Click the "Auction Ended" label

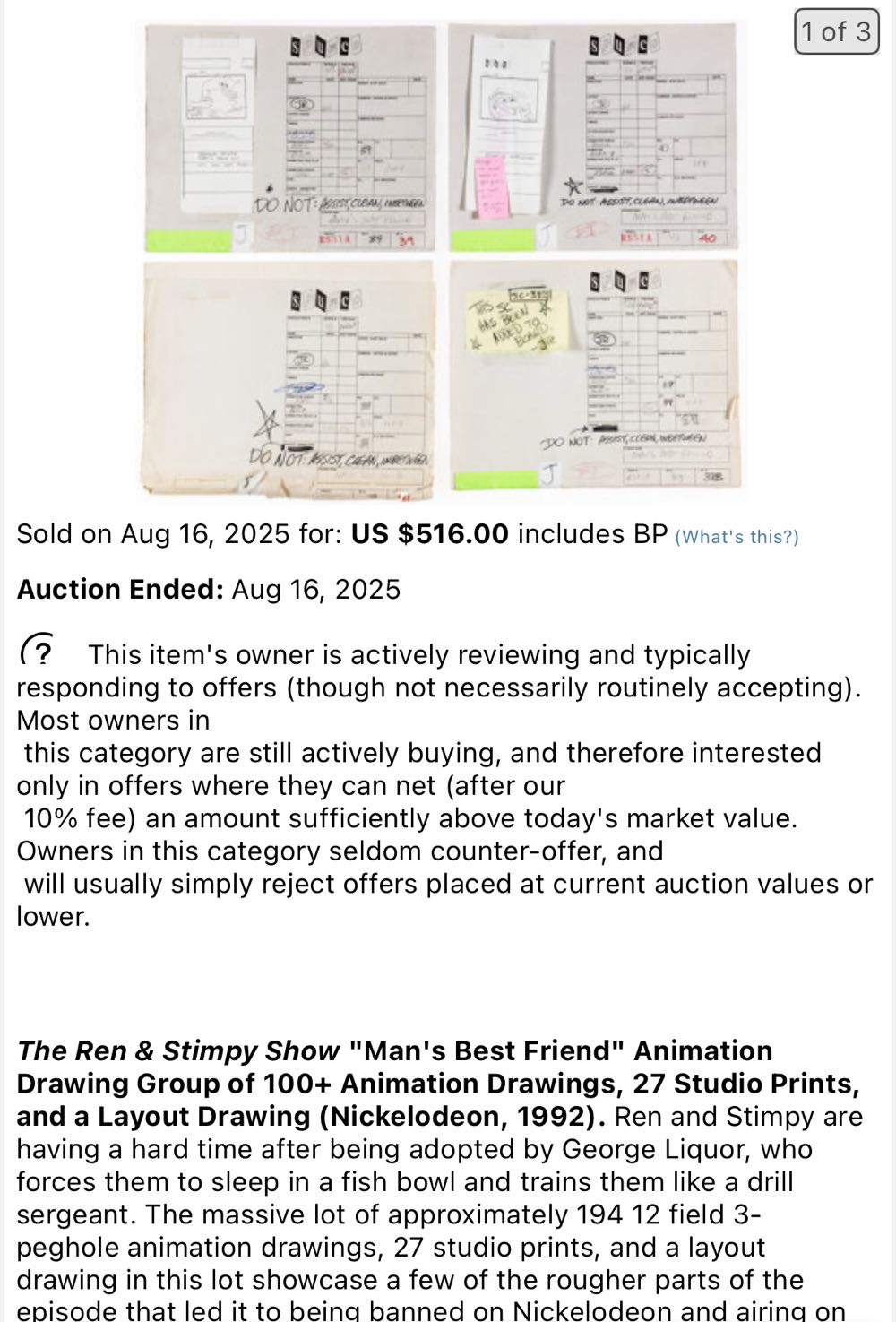[119, 590]
